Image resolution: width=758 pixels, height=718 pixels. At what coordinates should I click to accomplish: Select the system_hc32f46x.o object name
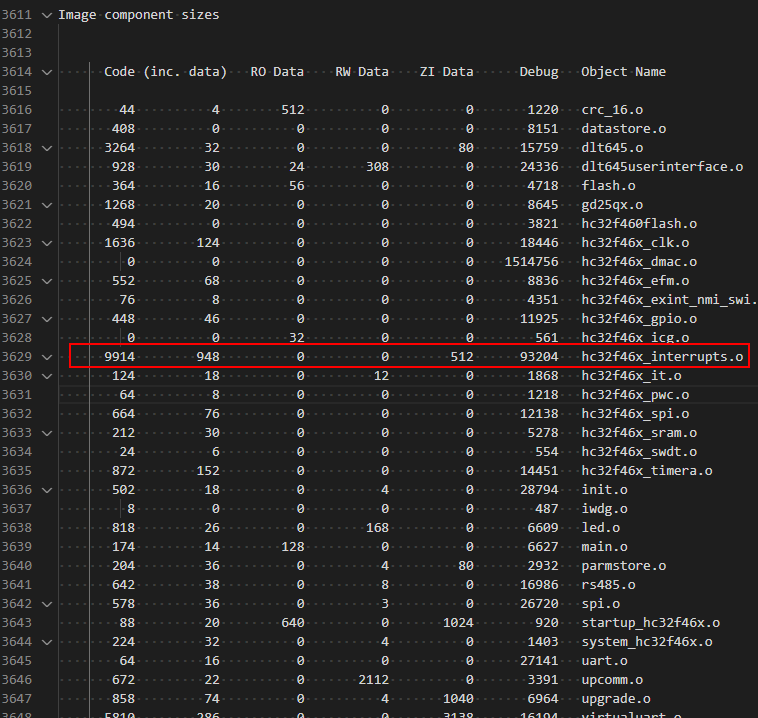click(x=647, y=642)
